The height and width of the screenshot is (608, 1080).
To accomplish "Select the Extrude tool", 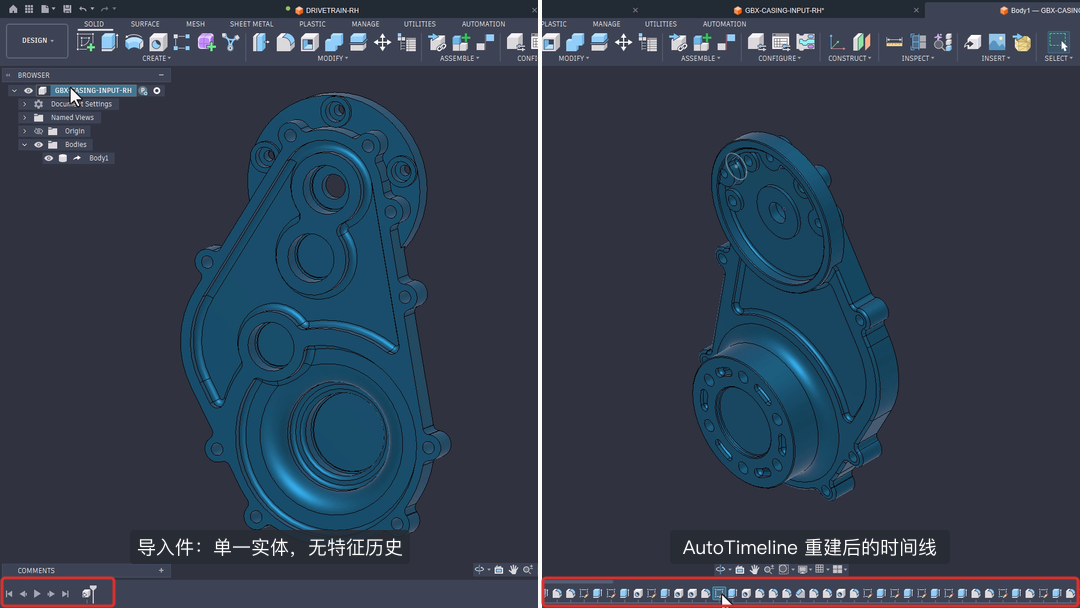I will click(110, 42).
